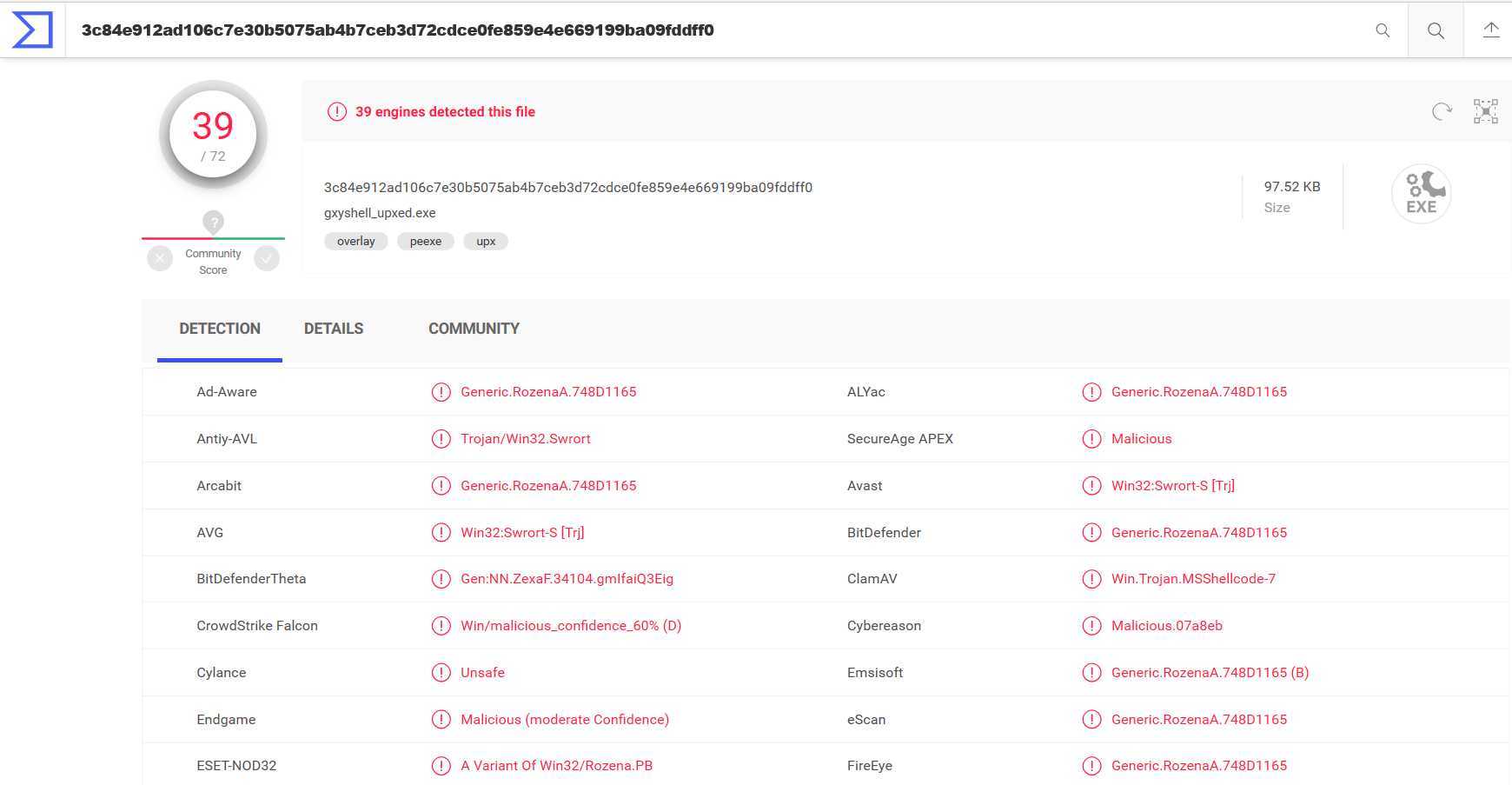Click FireEye detection warning icon
The height and width of the screenshot is (785, 1512).
coord(1091,766)
